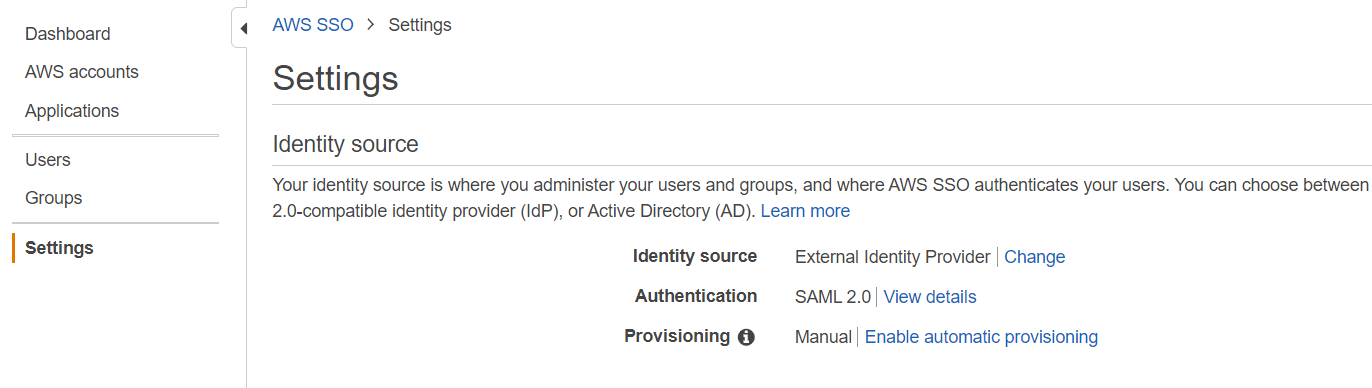1372x388 pixels.
Task: Open the Applications sidebar item
Action: coord(72,111)
